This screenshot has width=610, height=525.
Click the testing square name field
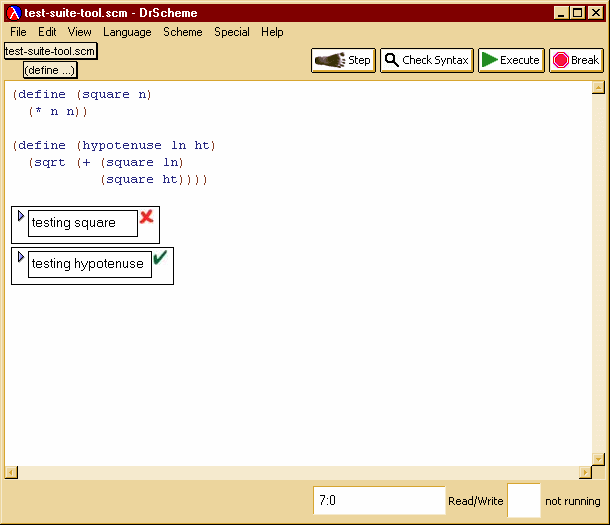coord(83,223)
